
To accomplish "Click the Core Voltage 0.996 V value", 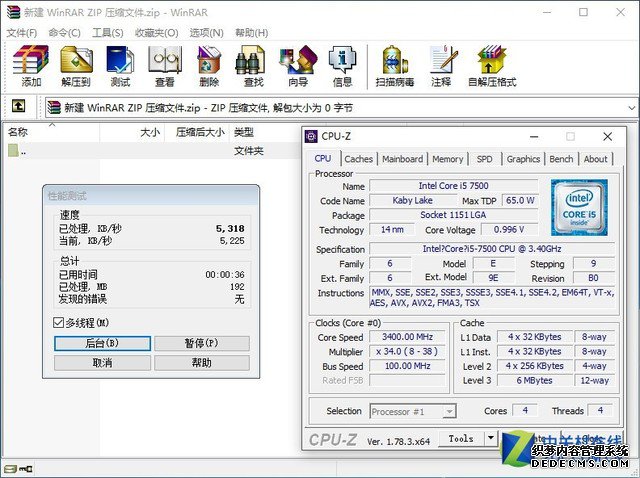I will pos(509,229).
